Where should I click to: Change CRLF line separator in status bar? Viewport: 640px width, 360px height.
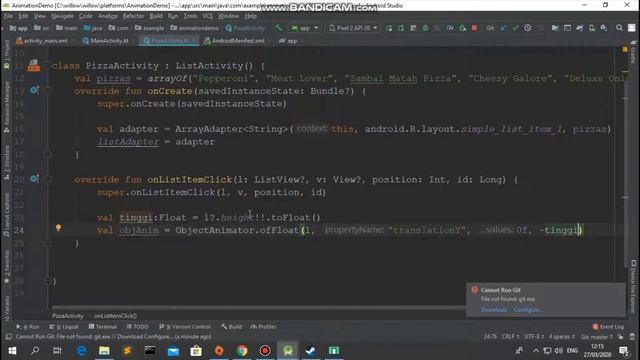tap(510, 337)
